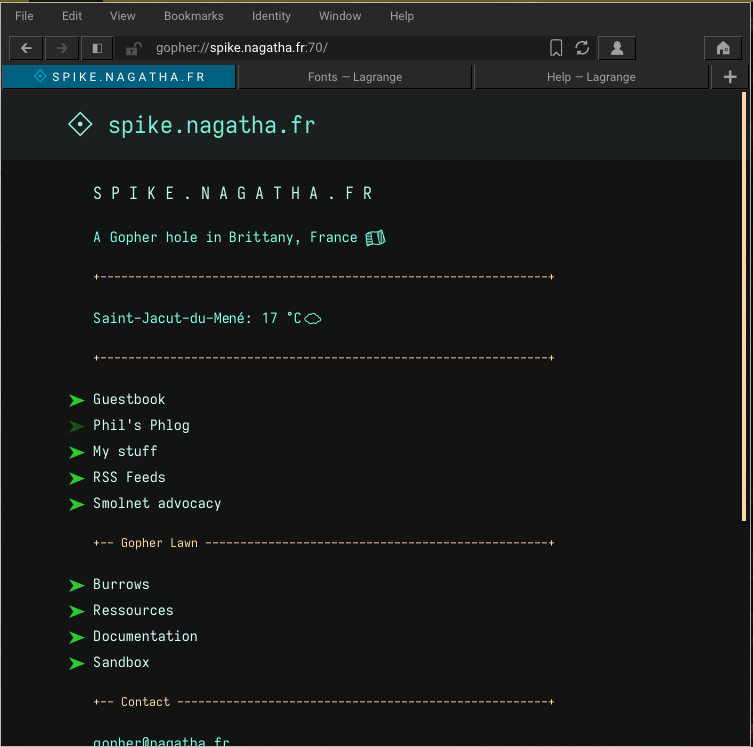Open the File menu
This screenshot has height=747, width=753.
24,16
